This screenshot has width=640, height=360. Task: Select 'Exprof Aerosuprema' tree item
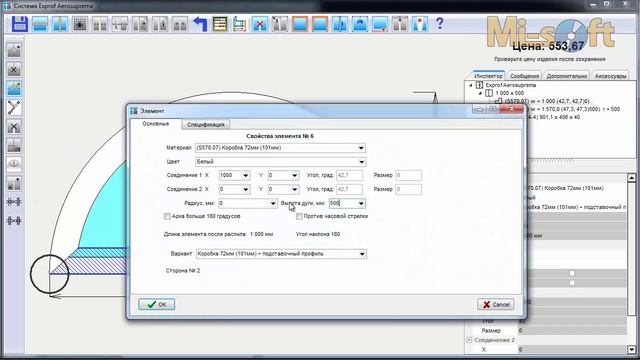coord(510,85)
